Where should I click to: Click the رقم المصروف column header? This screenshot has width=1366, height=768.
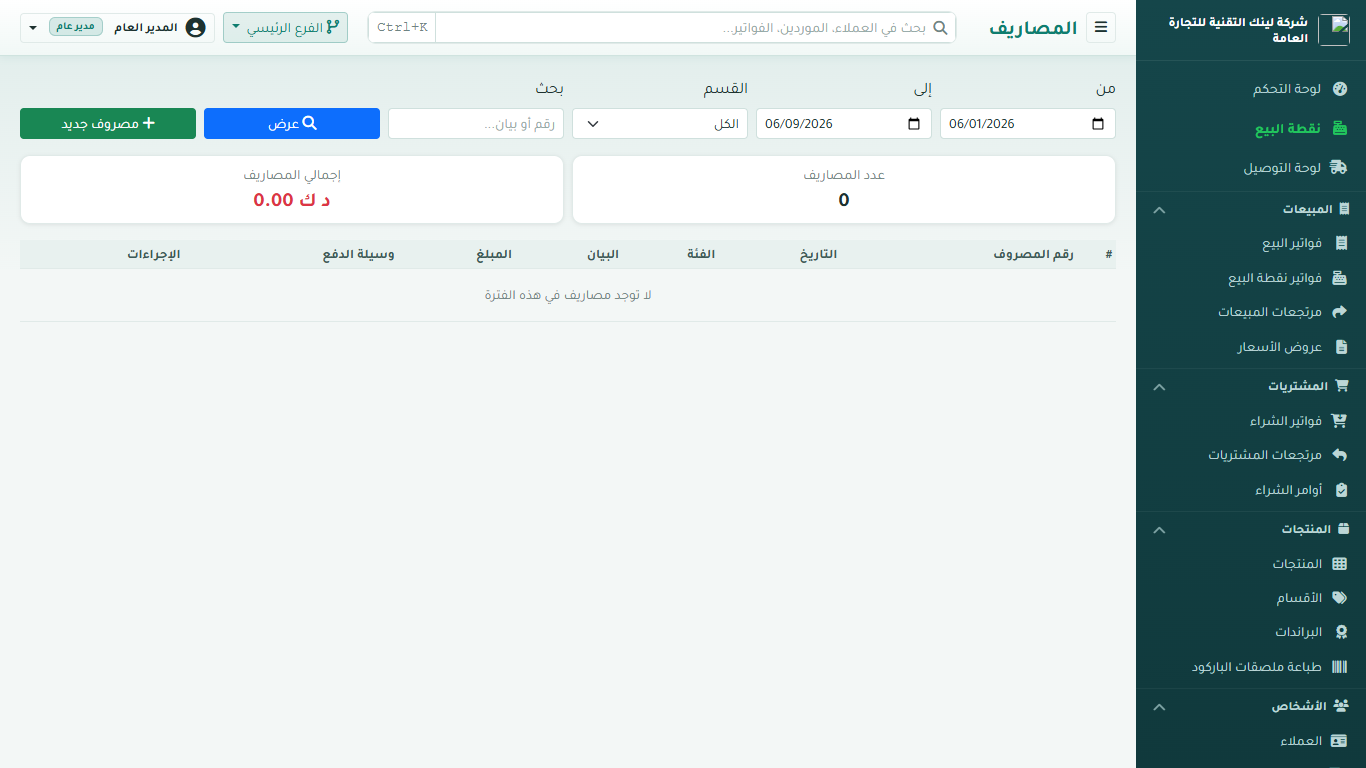tap(1033, 254)
